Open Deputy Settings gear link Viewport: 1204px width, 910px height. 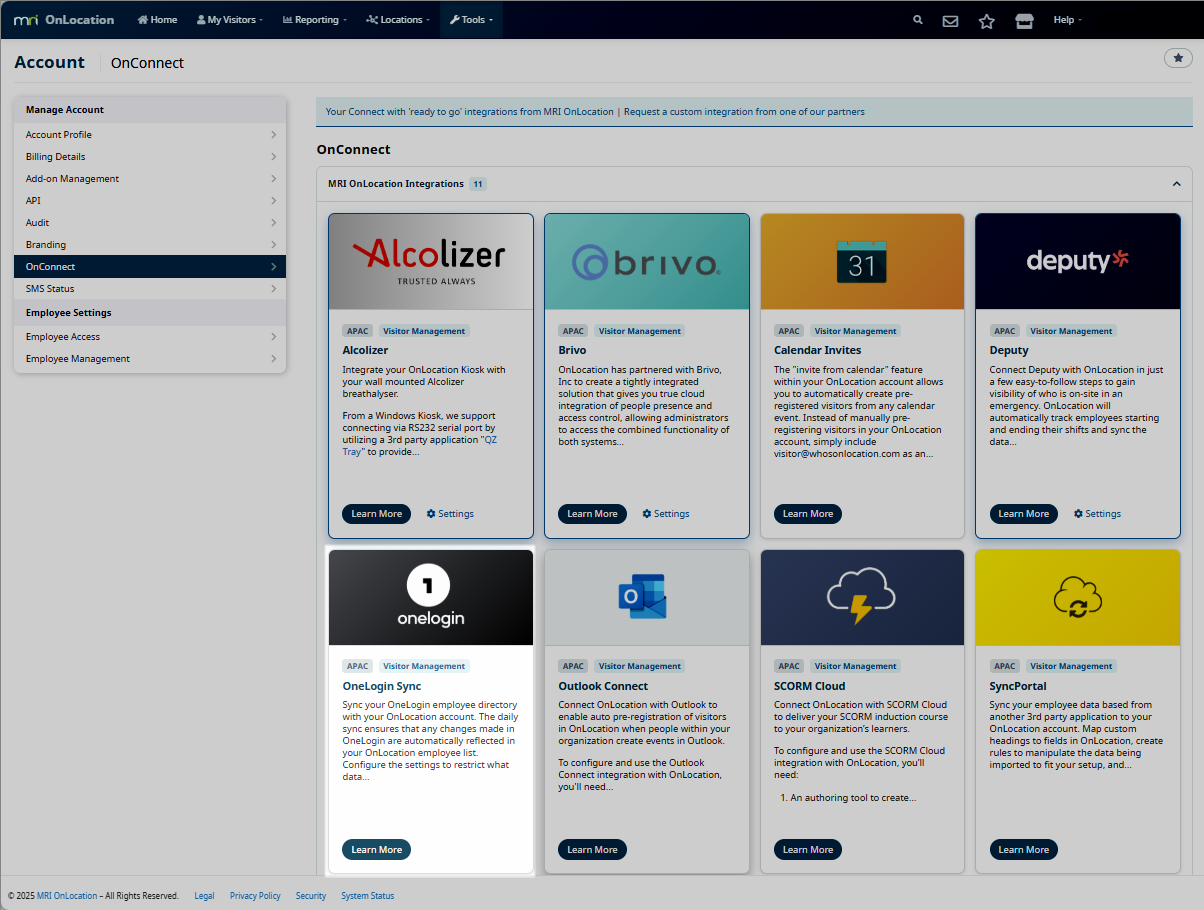coord(1097,514)
